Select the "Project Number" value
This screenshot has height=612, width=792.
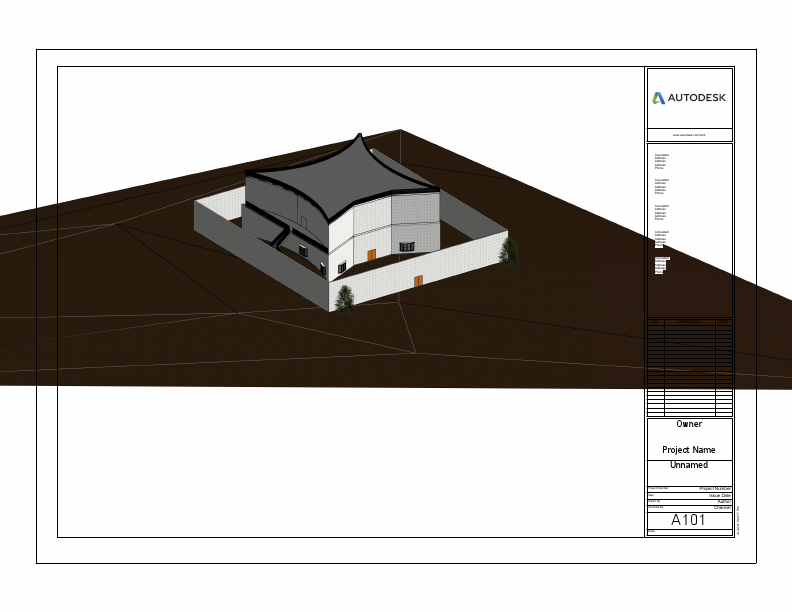pos(715,489)
